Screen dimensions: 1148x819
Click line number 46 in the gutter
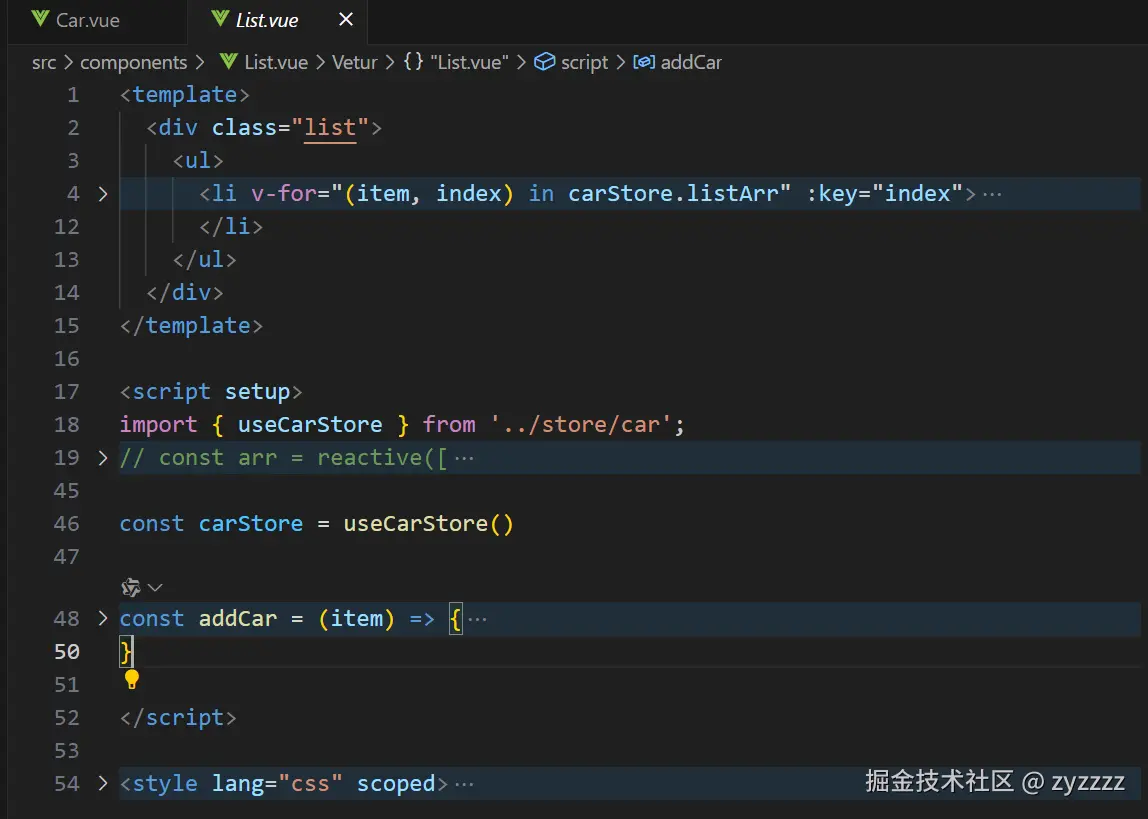pyautogui.click(x=67, y=524)
